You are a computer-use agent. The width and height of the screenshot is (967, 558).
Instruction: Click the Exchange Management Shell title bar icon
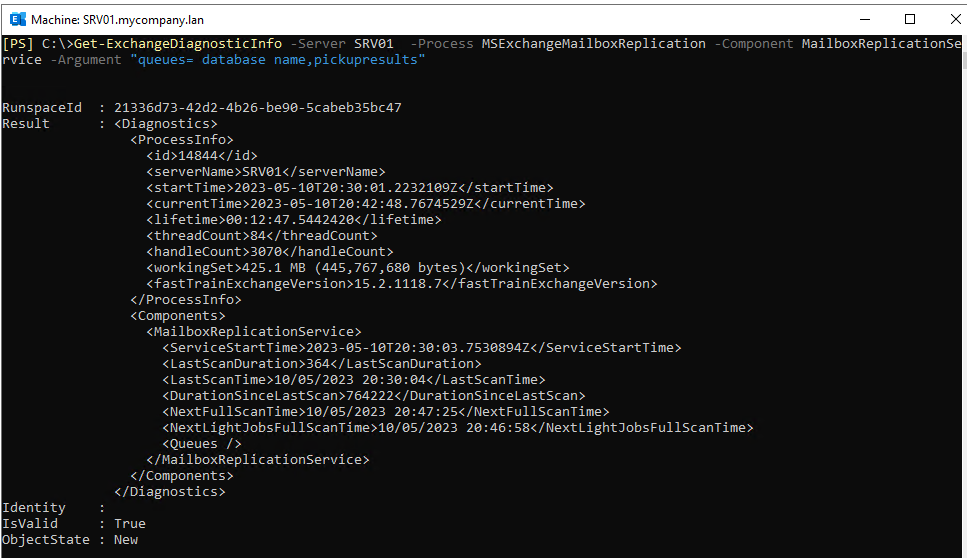[x=17, y=19]
